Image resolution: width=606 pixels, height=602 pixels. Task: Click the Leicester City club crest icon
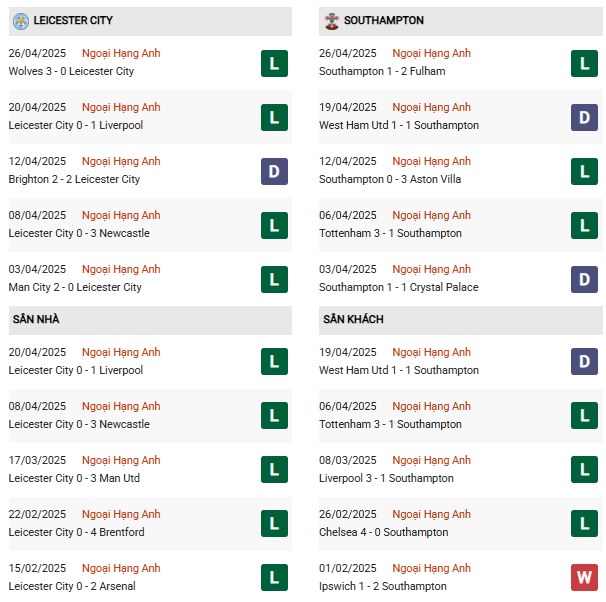click(20, 21)
